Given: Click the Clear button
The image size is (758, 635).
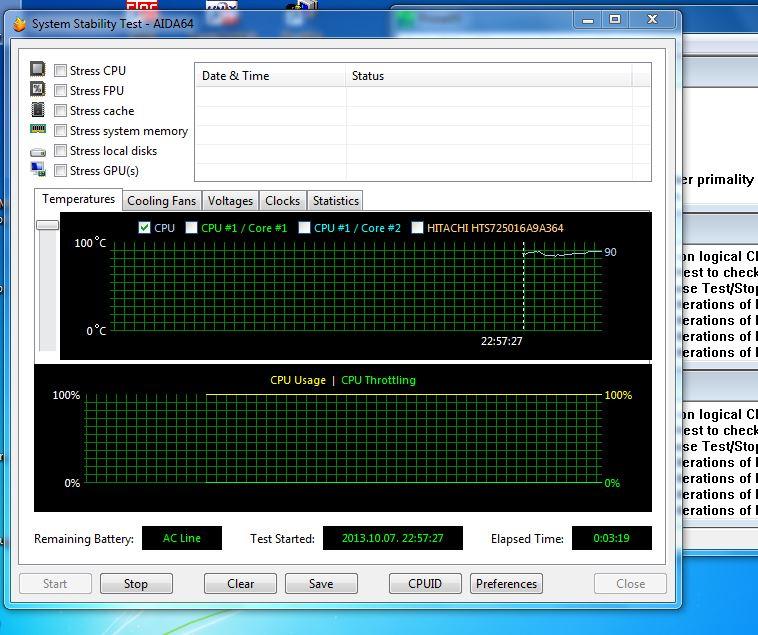Looking at the screenshot, I should tap(240, 584).
